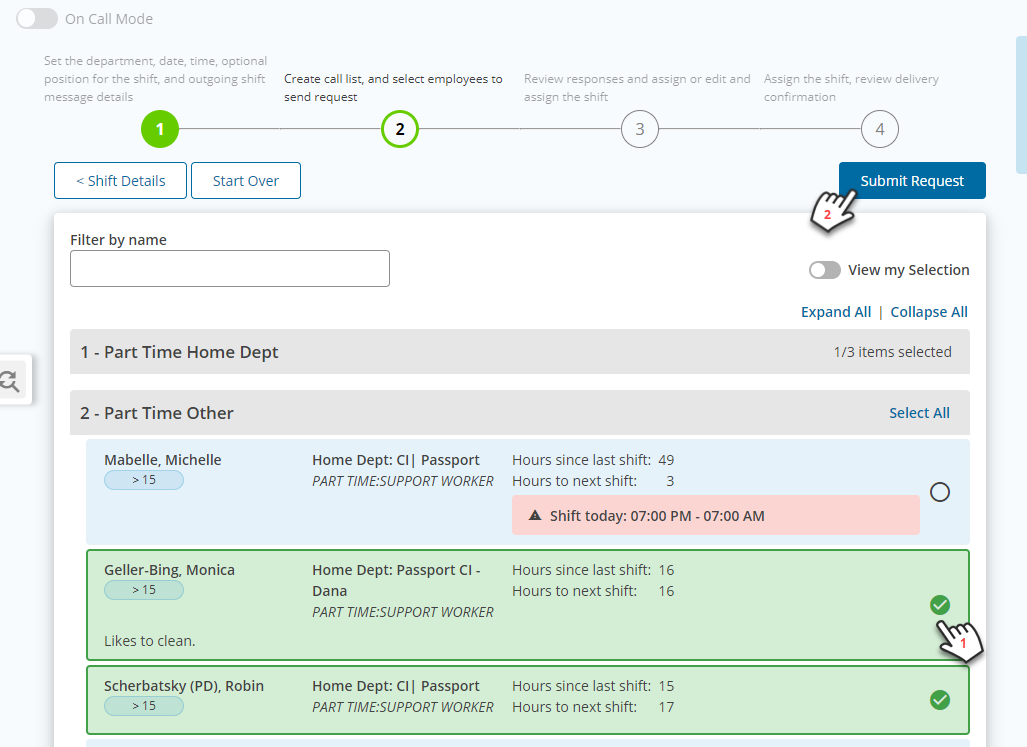Submit the shift request

tap(912, 181)
